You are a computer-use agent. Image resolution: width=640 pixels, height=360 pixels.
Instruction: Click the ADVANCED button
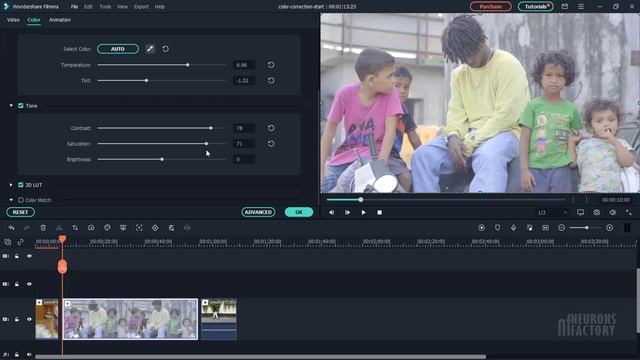tap(258, 212)
